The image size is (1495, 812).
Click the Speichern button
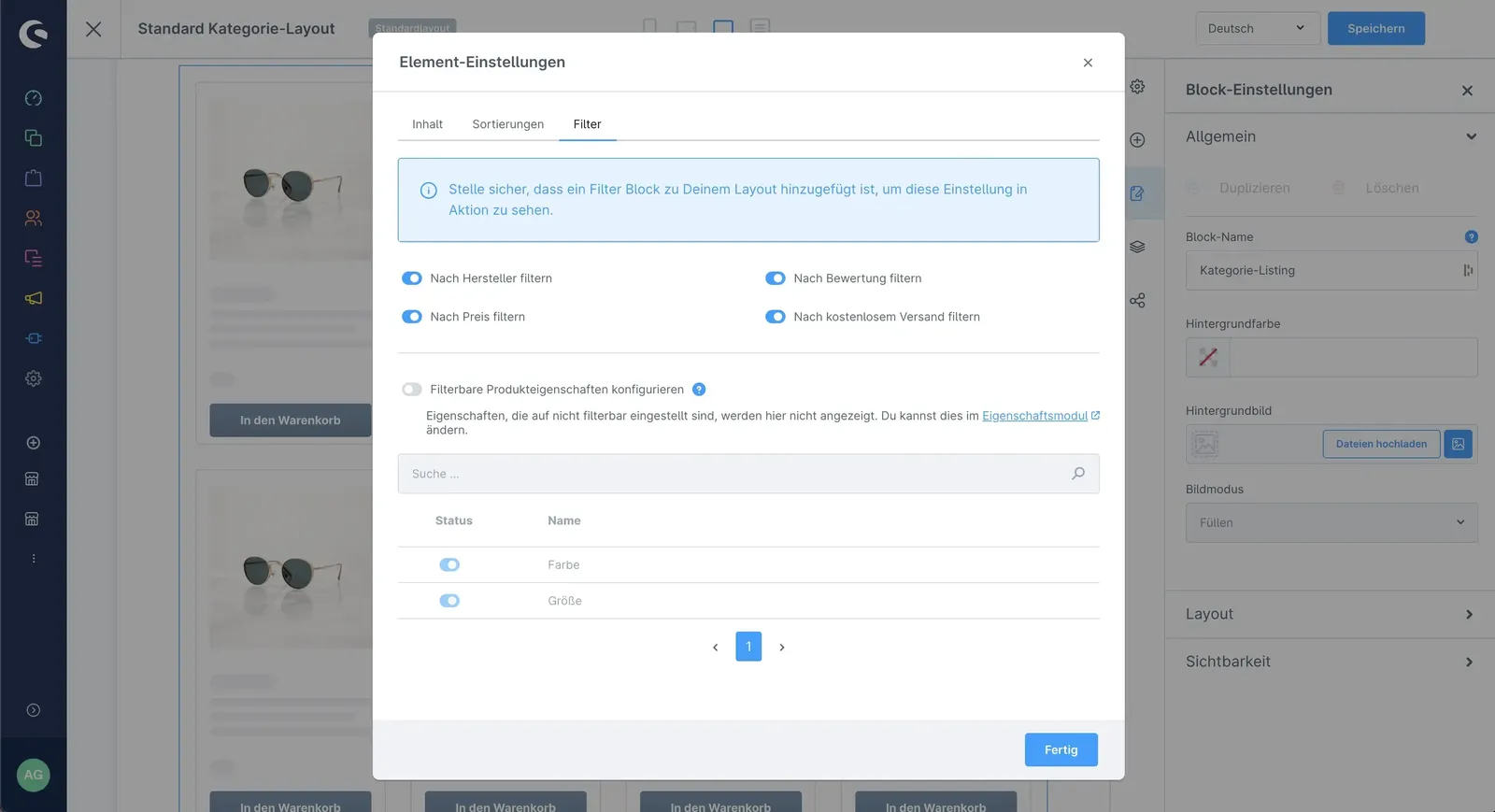pyautogui.click(x=1376, y=29)
